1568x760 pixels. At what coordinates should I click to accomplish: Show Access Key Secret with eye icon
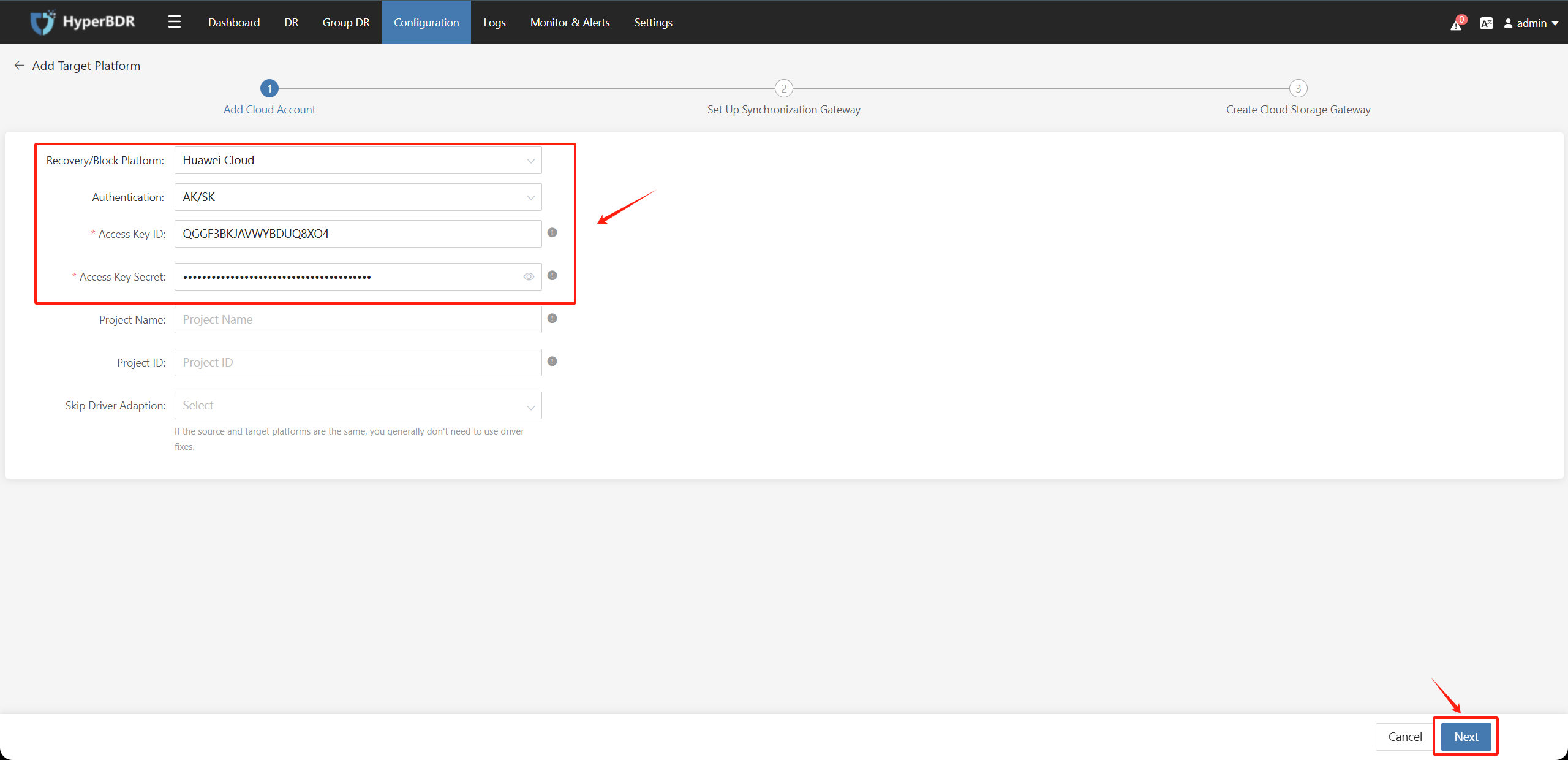pos(529,277)
